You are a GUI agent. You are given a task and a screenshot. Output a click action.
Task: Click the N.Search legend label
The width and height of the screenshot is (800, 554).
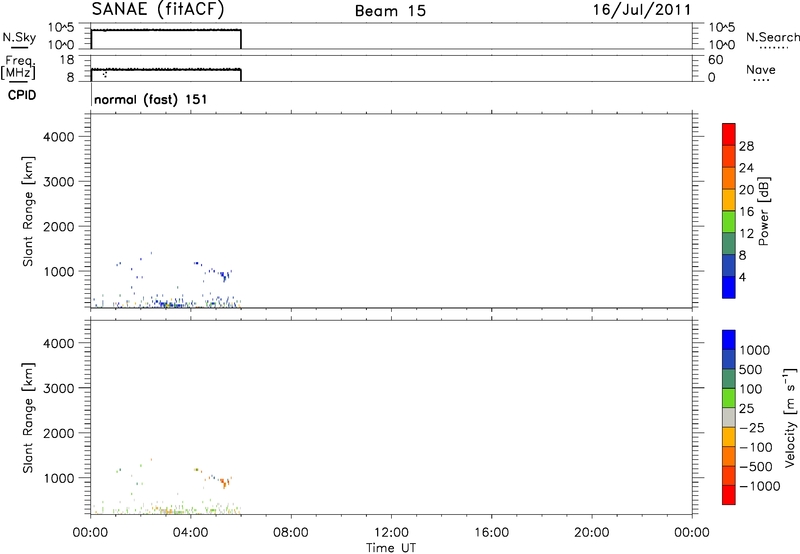tap(772, 37)
